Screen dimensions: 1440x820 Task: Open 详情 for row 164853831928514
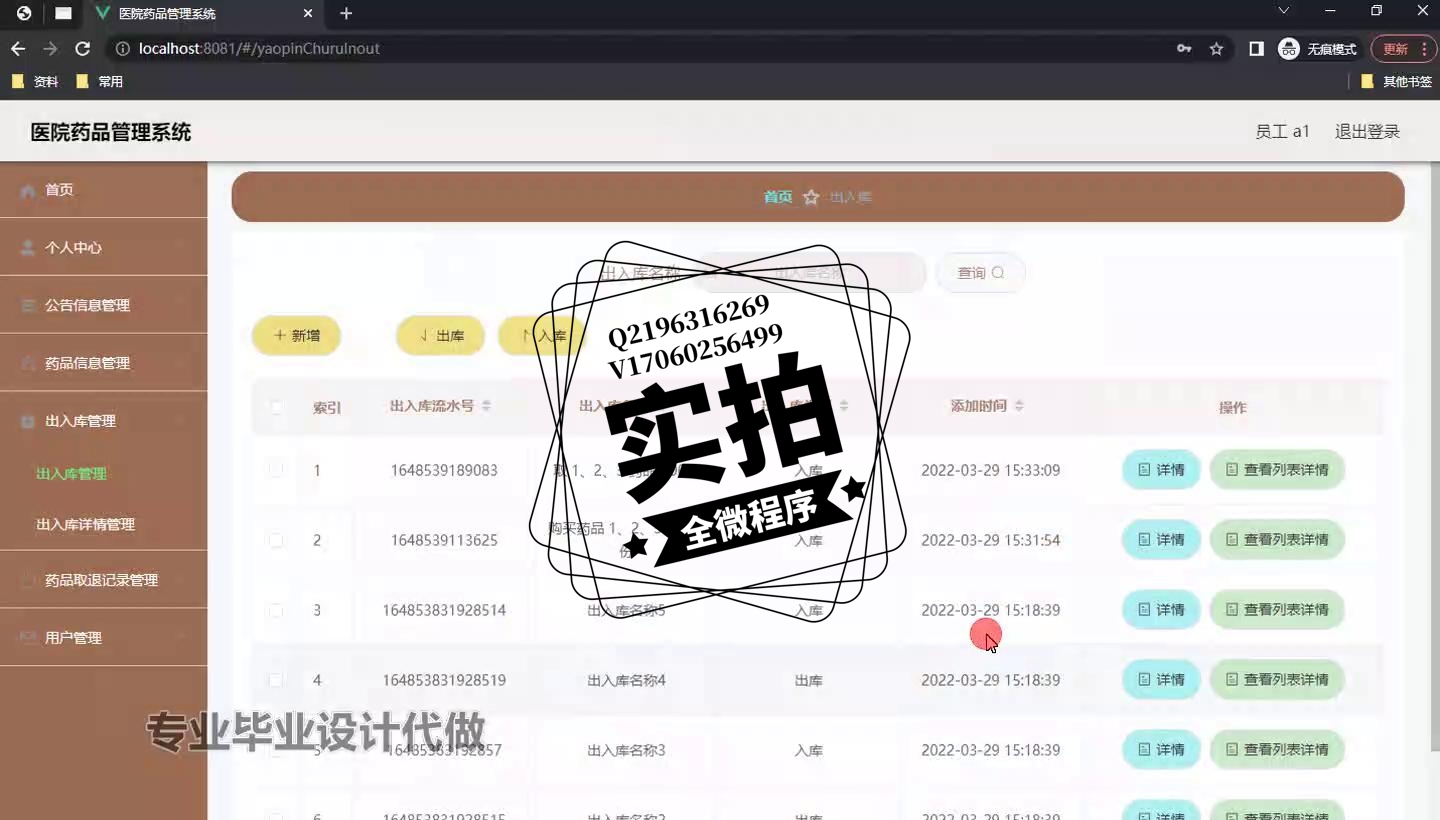pos(1161,610)
